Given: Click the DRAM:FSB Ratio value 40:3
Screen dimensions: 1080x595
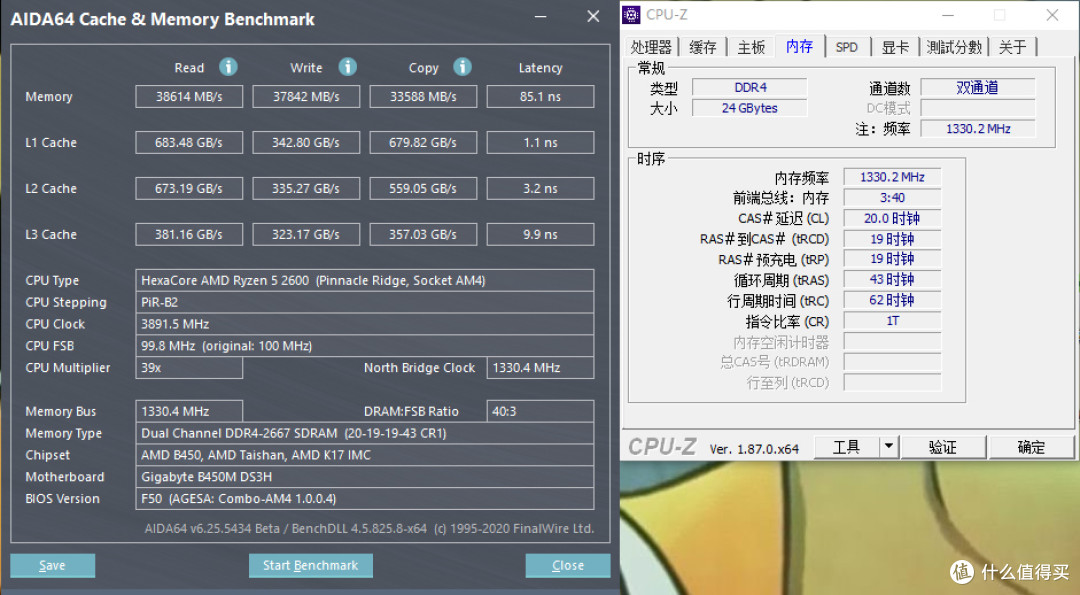Looking at the screenshot, I should [x=540, y=411].
